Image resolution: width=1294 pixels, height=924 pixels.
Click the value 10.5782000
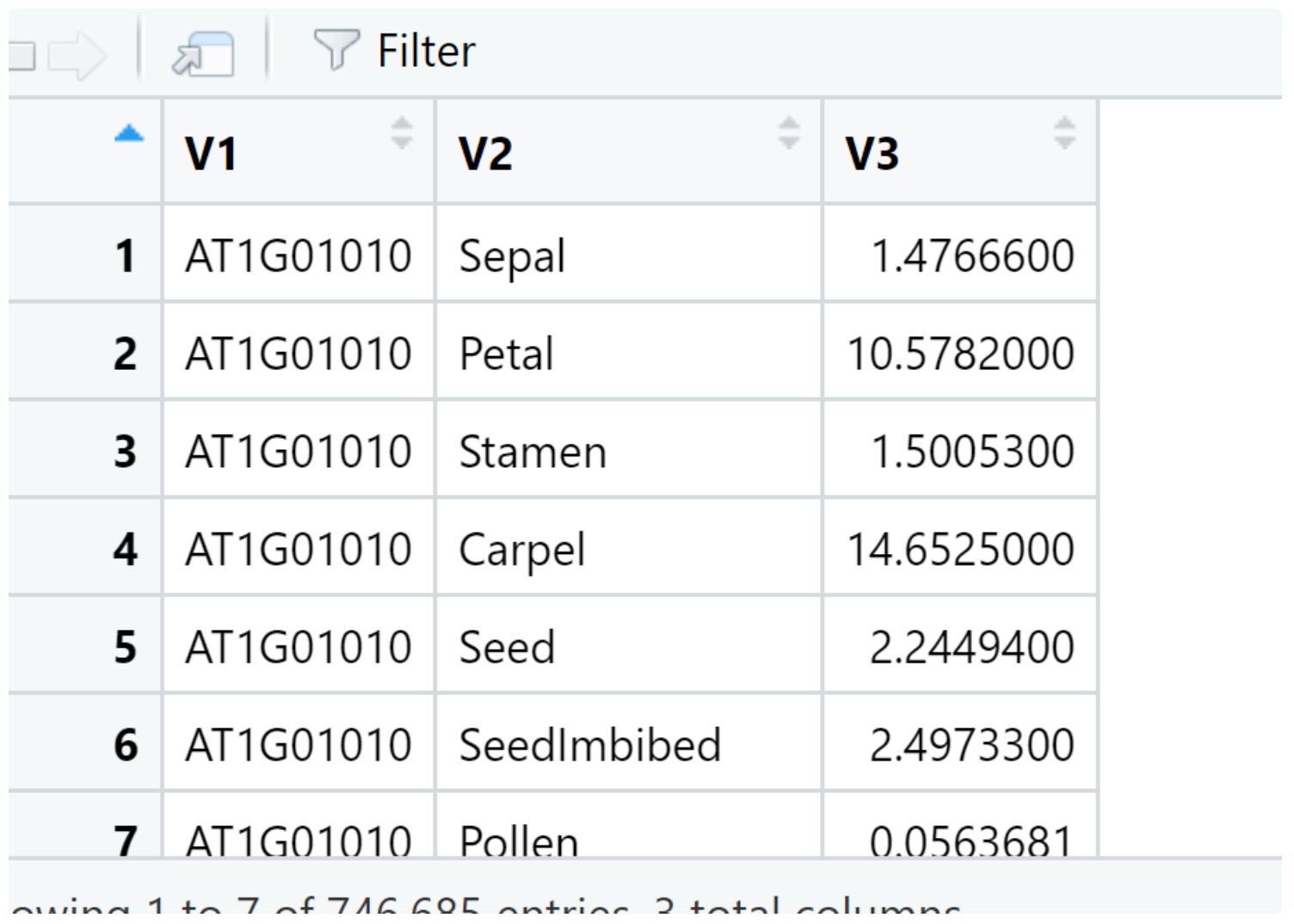960,354
